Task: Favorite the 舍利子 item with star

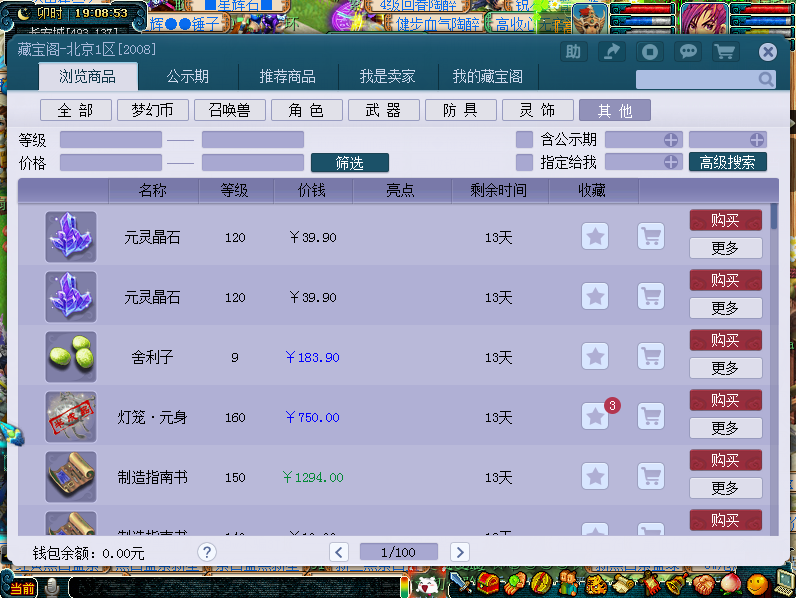Action: [x=595, y=357]
